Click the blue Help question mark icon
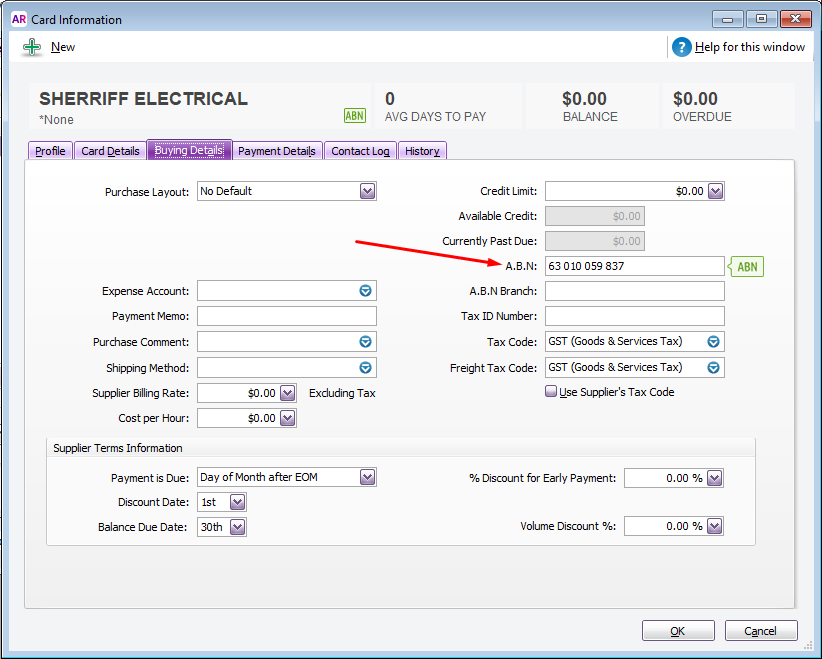Image resolution: width=822 pixels, height=659 pixels. [x=682, y=47]
